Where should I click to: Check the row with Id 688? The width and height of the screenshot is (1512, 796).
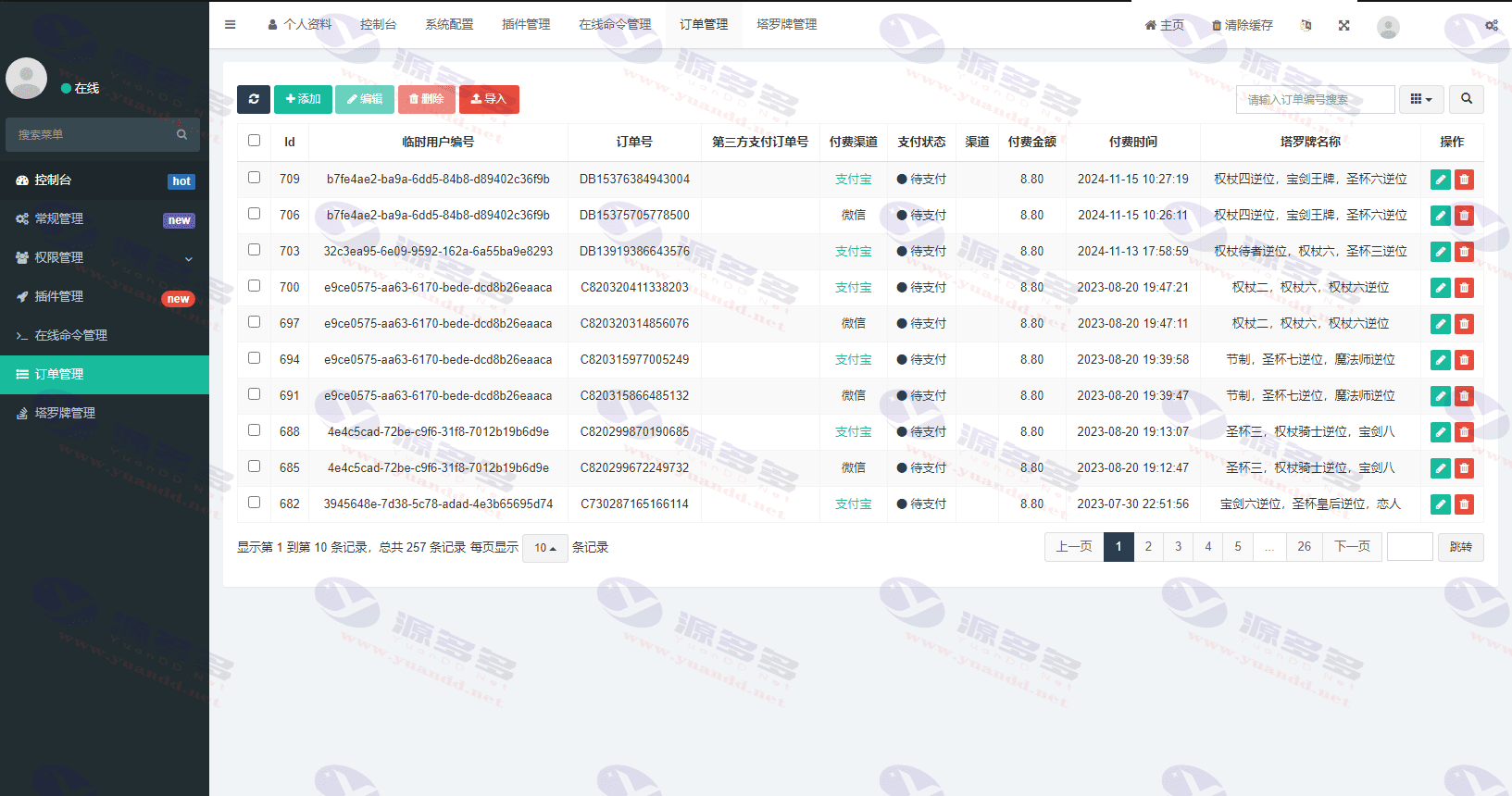(x=254, y=430)
